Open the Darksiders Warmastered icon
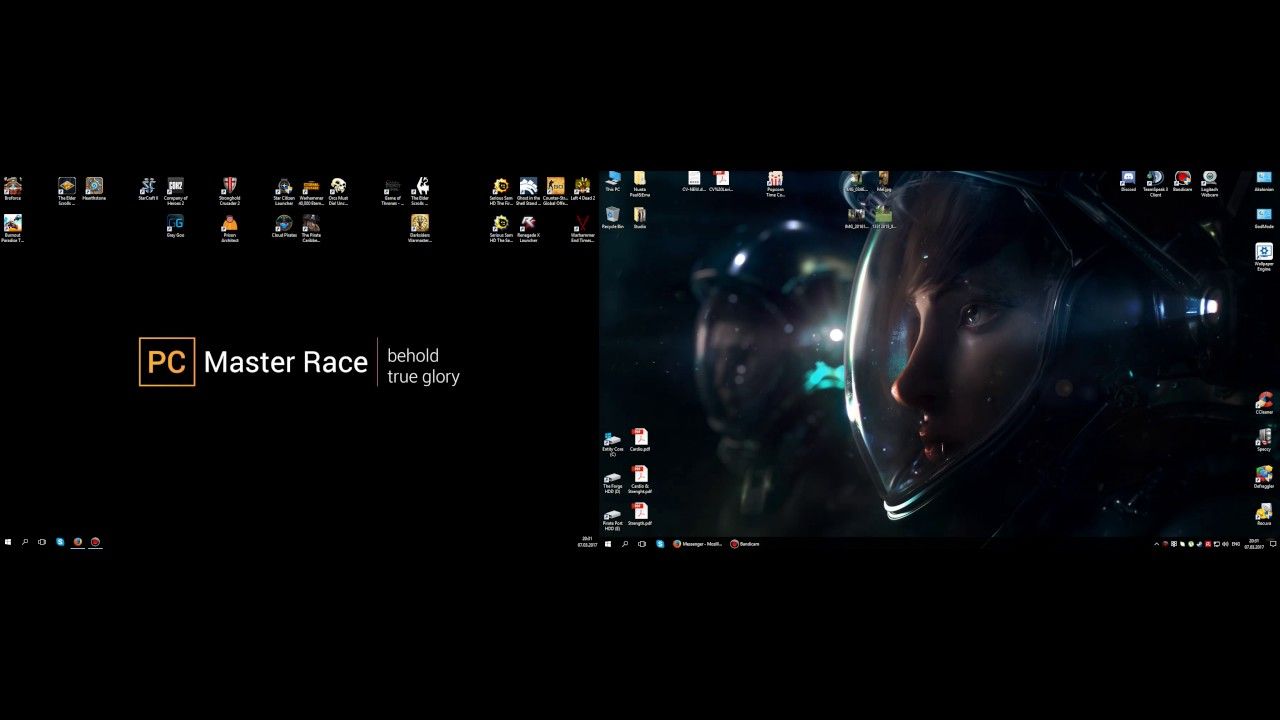Viewport: 1280px width, 720px height. tap(420, 228)
